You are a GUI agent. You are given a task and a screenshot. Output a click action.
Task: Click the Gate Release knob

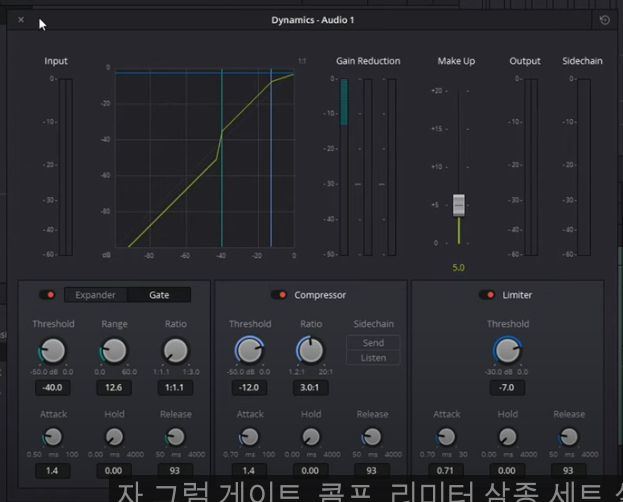(175, 437)
